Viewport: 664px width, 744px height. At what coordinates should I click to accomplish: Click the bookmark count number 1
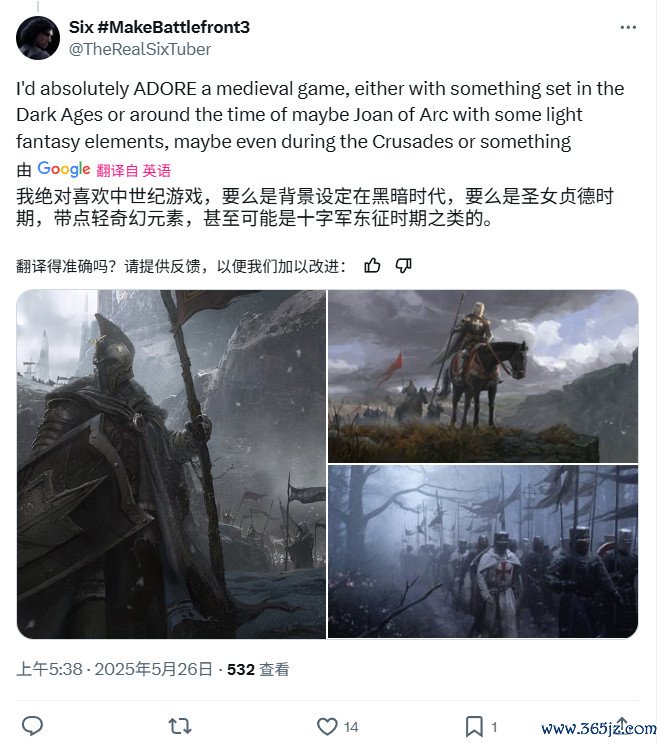[x=494, y=727]
